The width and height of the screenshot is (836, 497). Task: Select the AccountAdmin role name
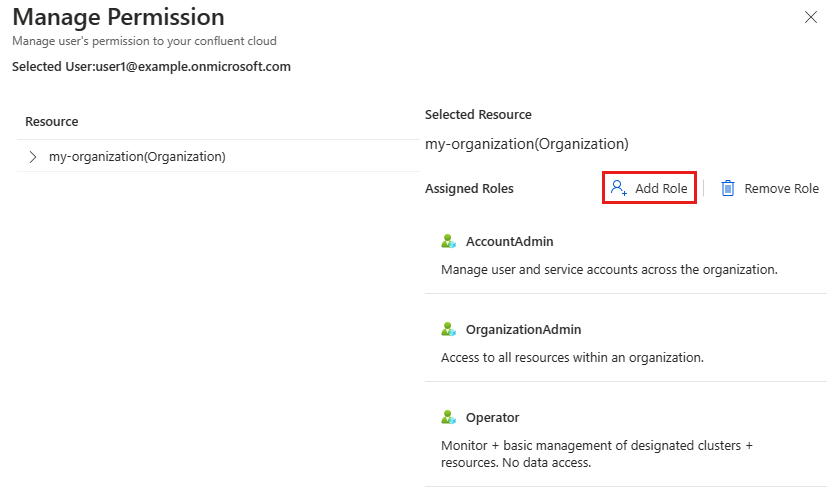(x=509, y=241)
